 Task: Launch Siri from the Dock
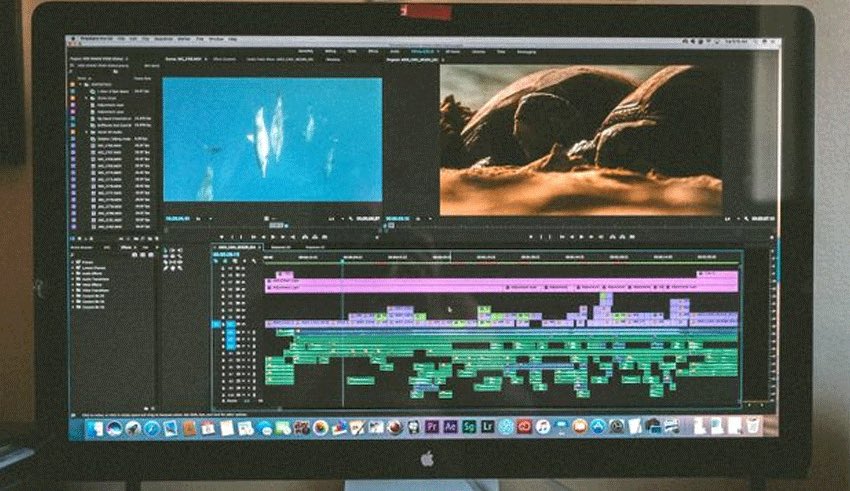(114, 429)
